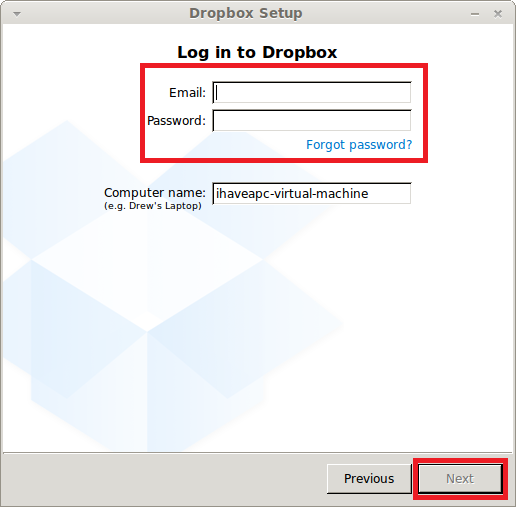Go back with the Previous button
516x507 pixels.
369,479
